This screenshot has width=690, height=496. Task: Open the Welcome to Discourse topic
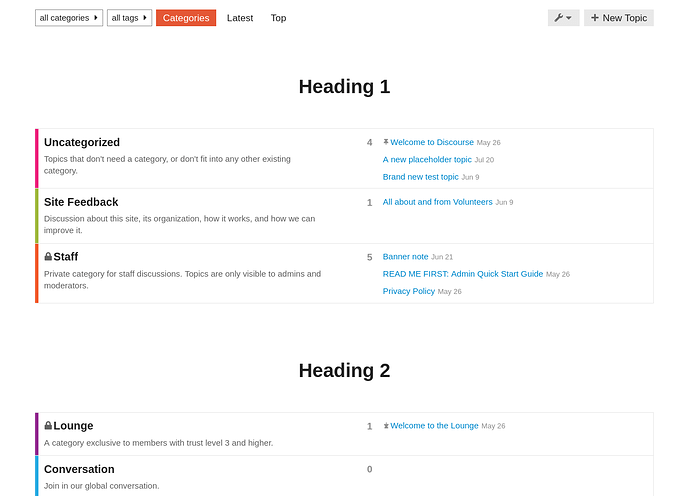(432, 142)
